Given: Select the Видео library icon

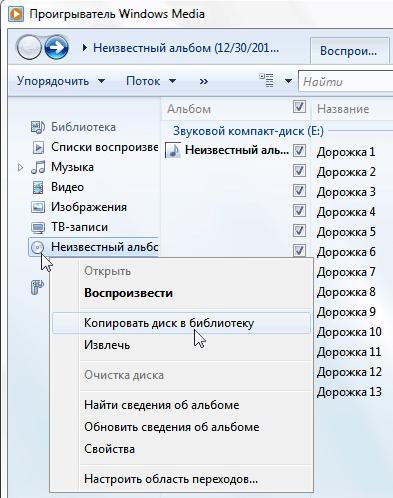Looking at the screenshot, I should (x=38, y=187).
